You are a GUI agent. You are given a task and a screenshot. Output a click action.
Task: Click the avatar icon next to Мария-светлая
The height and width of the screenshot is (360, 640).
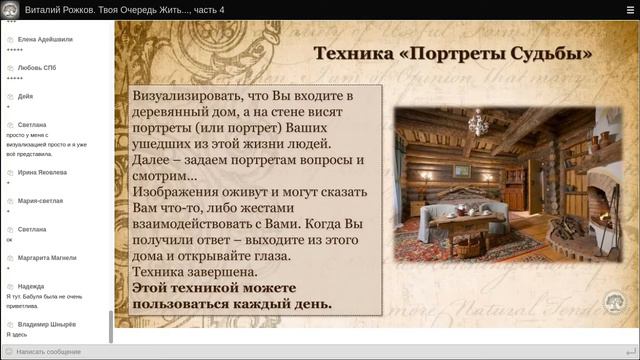click(x=10, y=201)
